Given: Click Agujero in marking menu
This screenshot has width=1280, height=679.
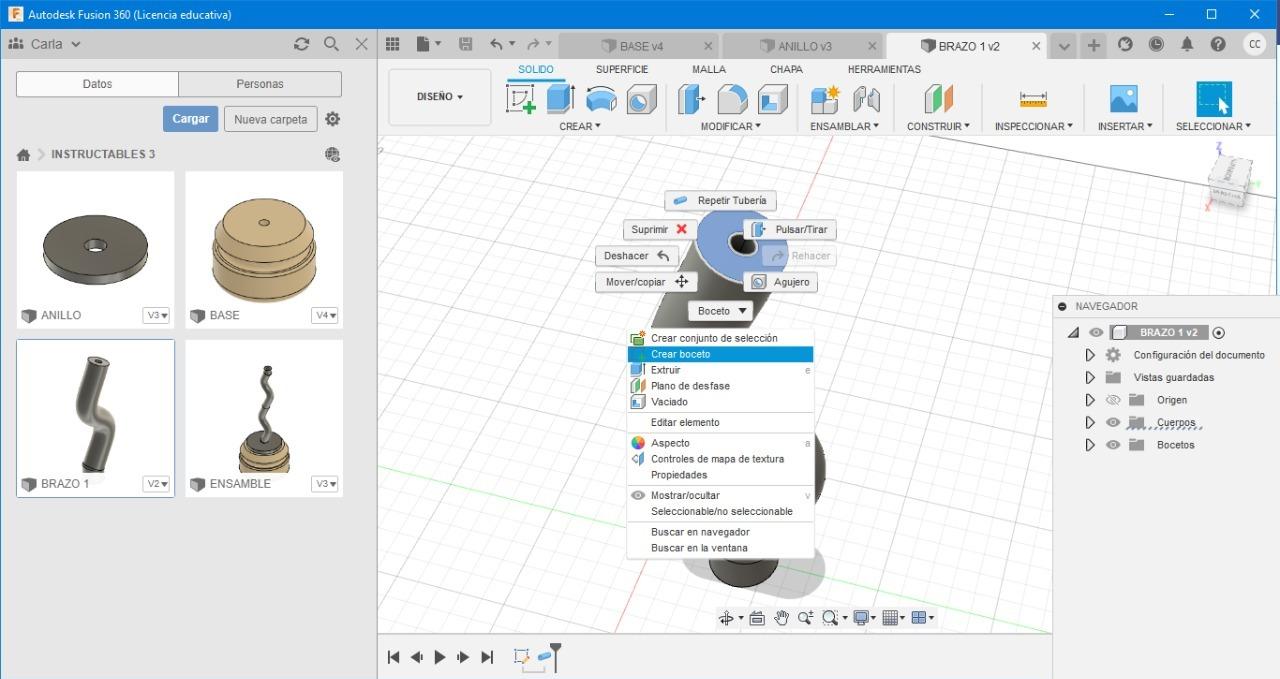Looking at the screenshot, I should [779, 282].
